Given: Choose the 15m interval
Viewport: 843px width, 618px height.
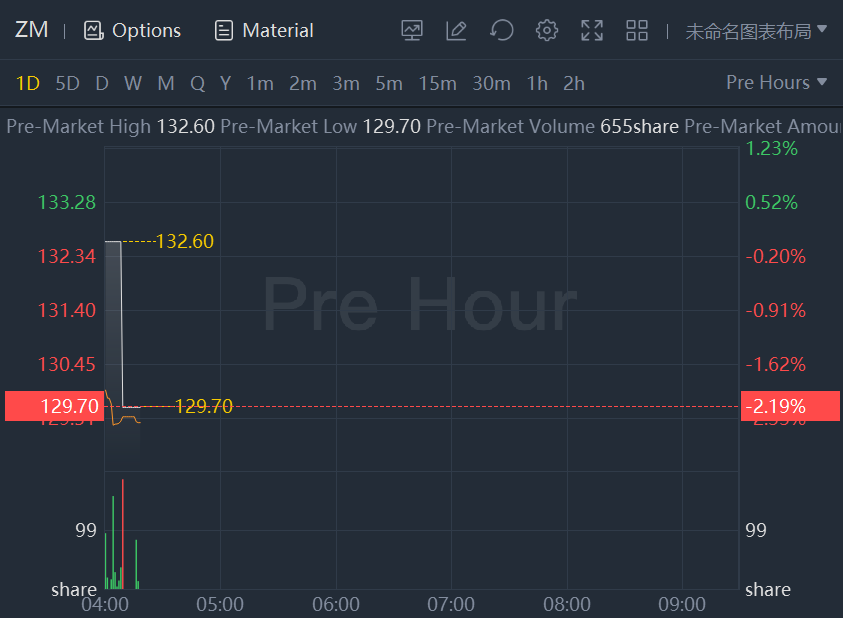Looking at the screenshot, I should [437, 83].
